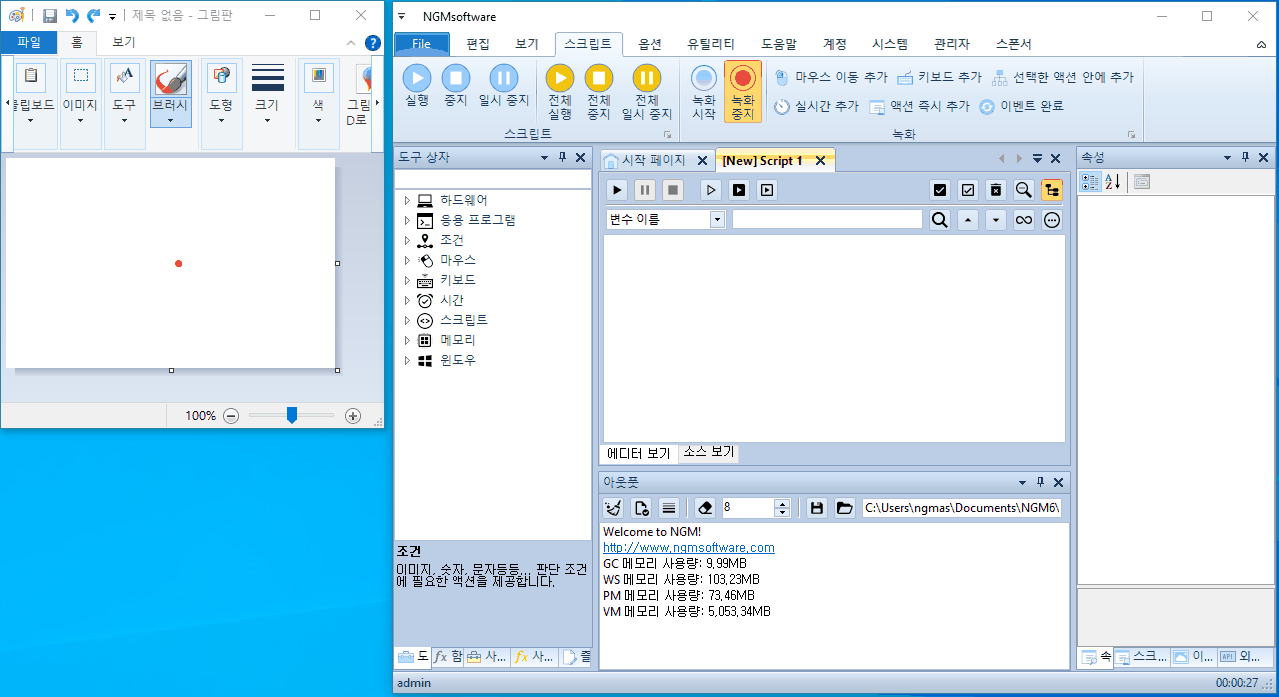Click 선택한 액션 안에 추가
Image resolution: width=1279 pixels, height=697 pixels.
[x=1061, y=77]
